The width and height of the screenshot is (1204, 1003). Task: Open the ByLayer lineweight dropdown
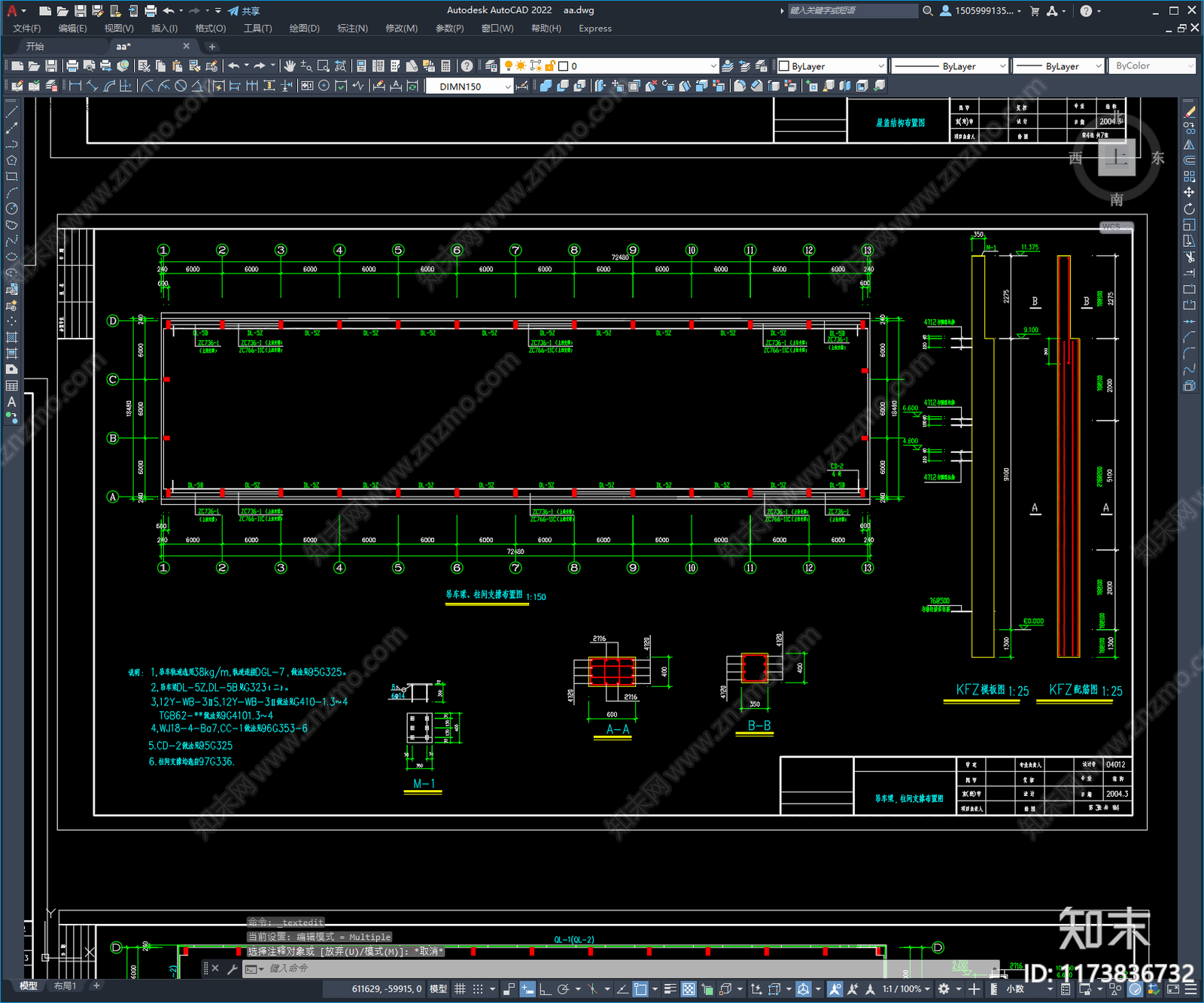[x=1058, y=66]
